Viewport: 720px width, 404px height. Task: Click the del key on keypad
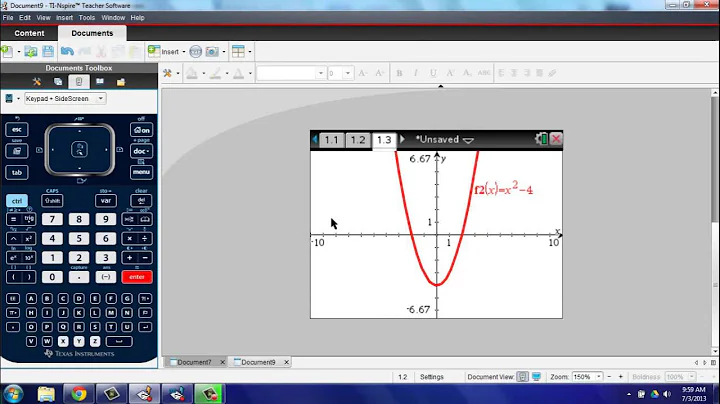[x=141, y=201]
